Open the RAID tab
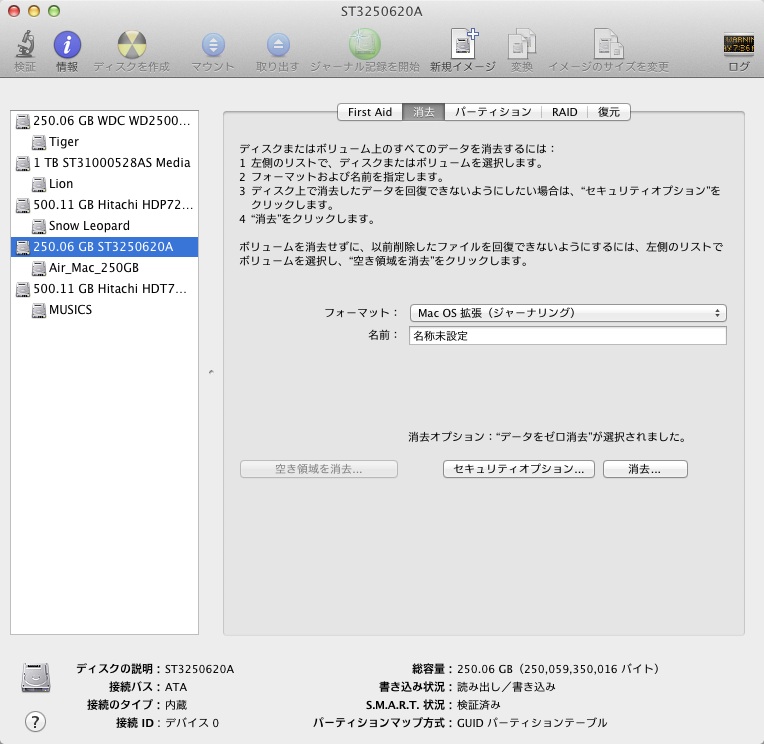This screenshot has width=764, height=744. click(x=564, y=112)
